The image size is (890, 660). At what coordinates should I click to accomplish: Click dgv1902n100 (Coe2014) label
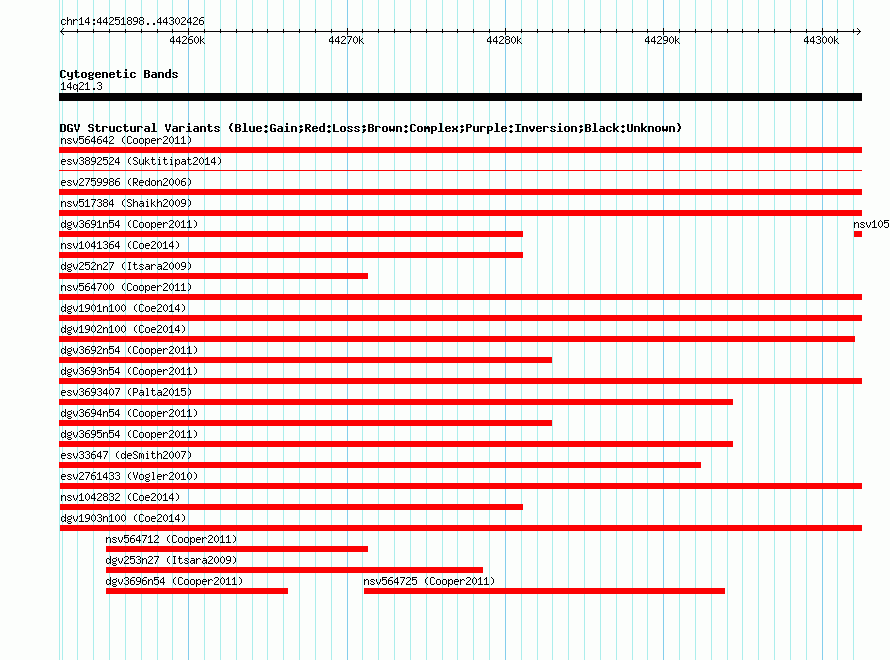[123, 329]
